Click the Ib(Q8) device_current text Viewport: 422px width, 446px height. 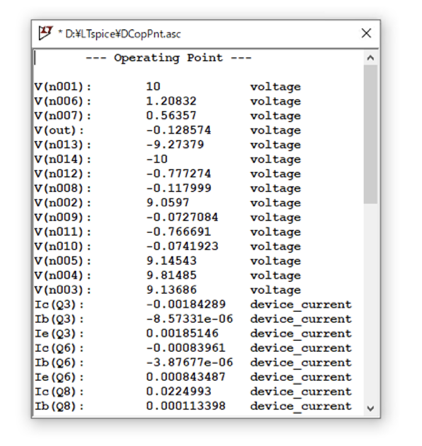click(301, 406)
